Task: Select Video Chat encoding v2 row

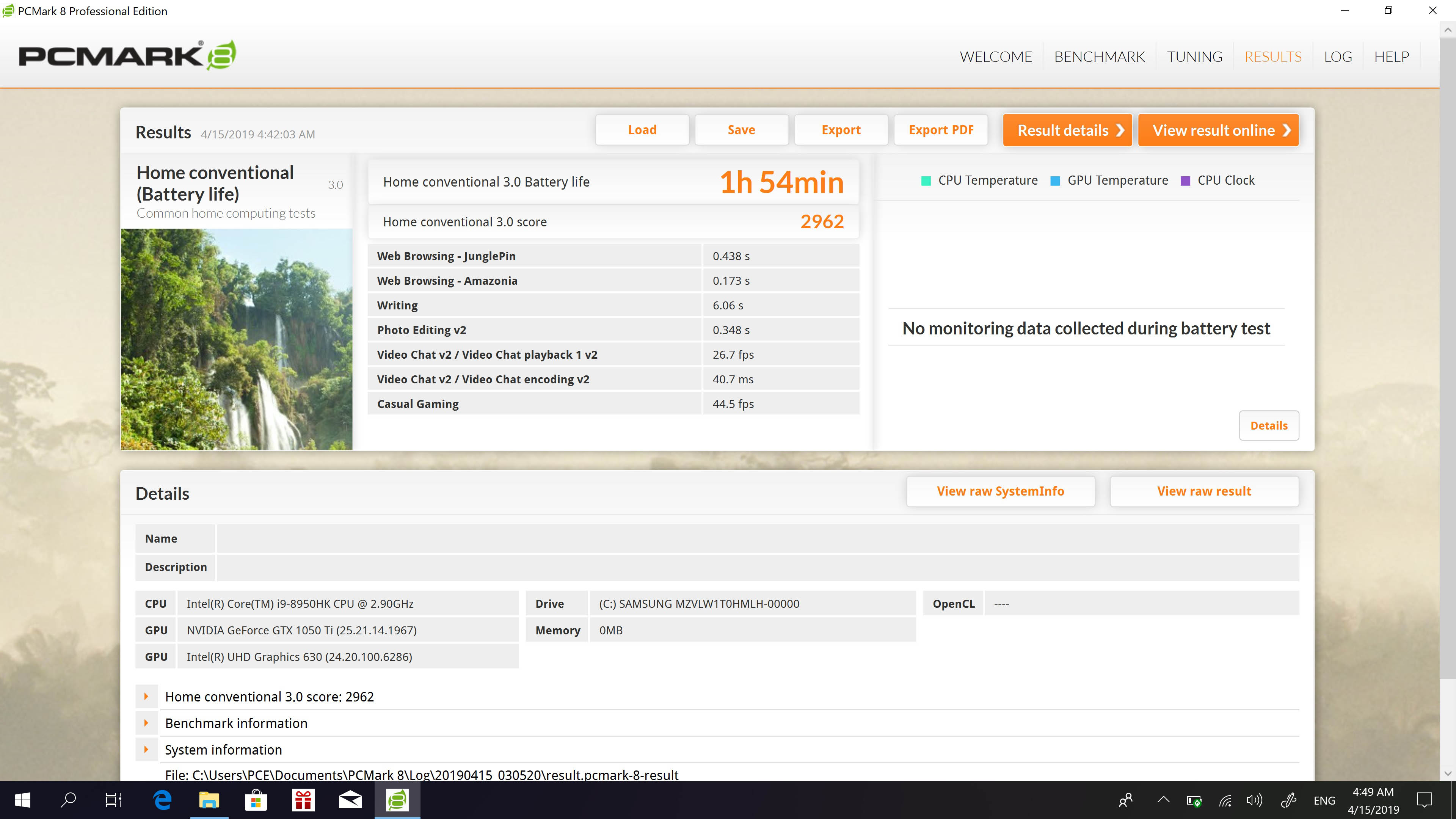Action: coord(613,379)
